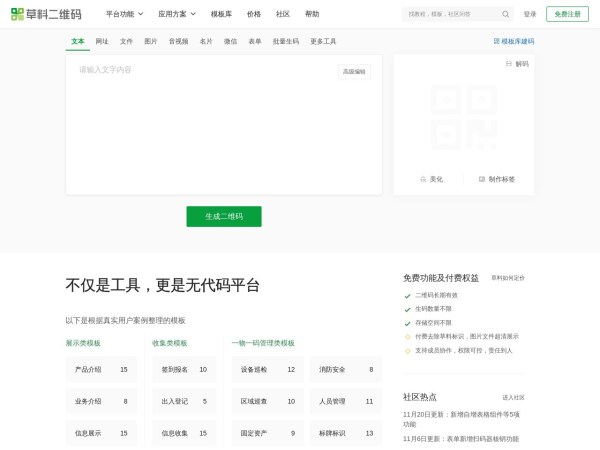This screenshot has width=600, height=450.
Task: Open the 模板库 menu item
Action: [222, 14]
